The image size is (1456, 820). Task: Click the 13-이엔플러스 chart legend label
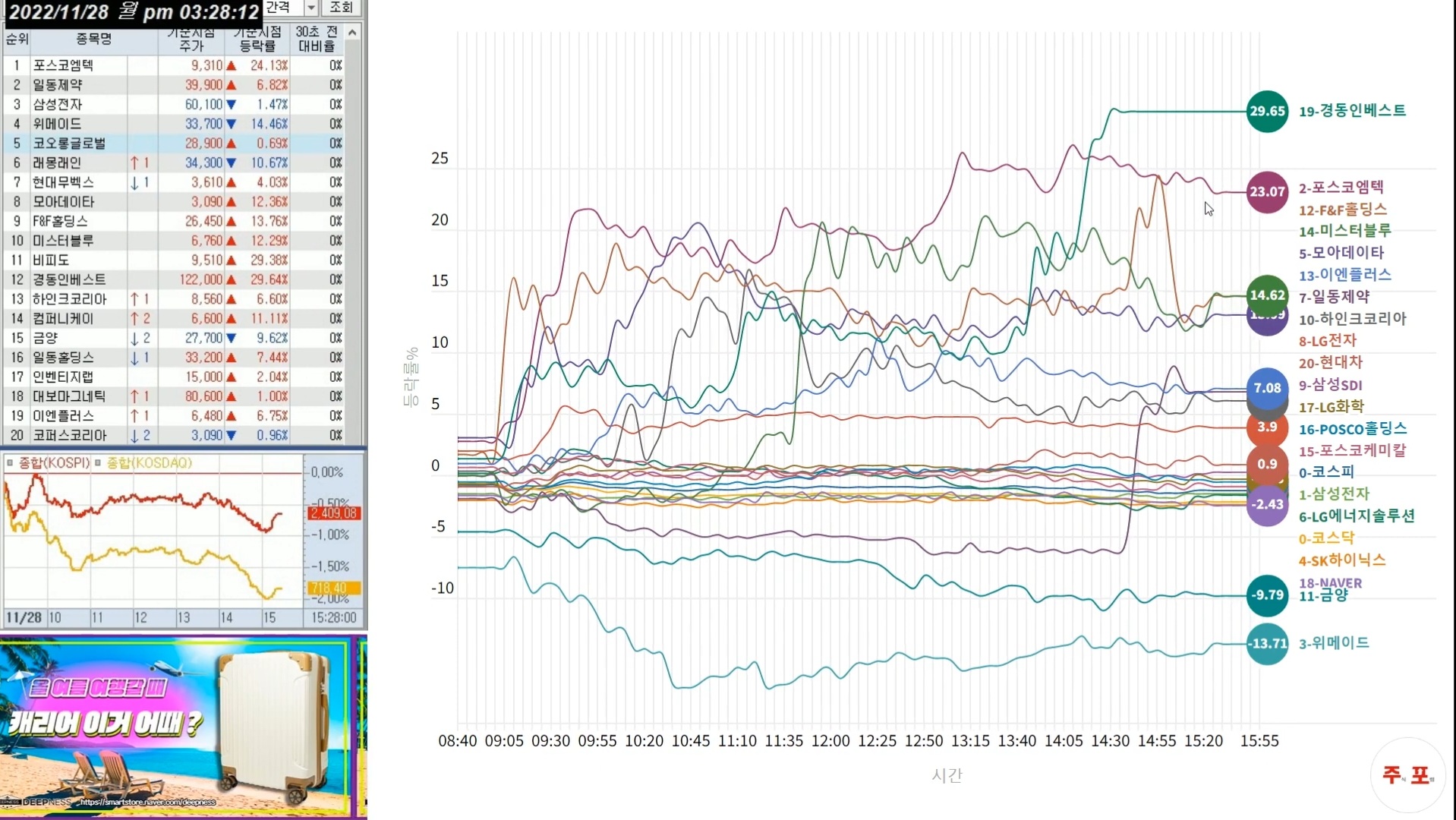tap(1344, 275)
